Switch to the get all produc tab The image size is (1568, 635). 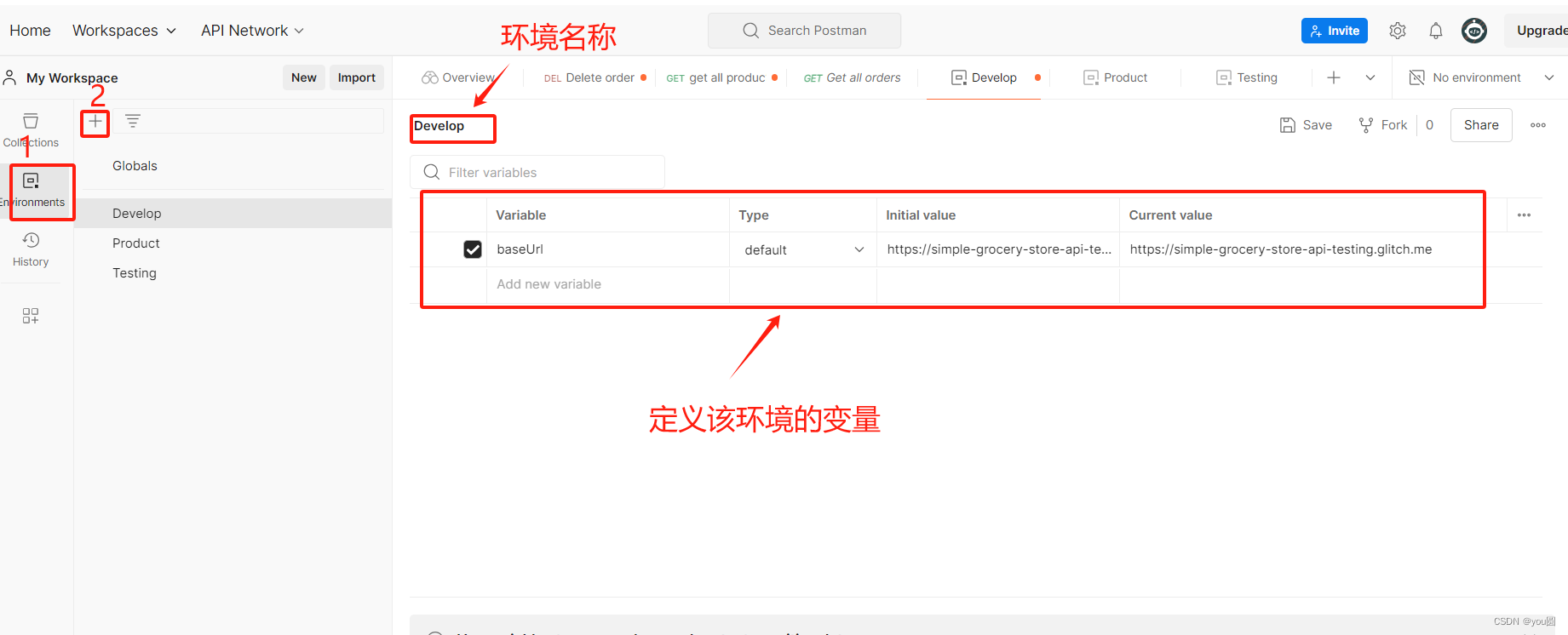pyautogui.click(x=721, y=77)
